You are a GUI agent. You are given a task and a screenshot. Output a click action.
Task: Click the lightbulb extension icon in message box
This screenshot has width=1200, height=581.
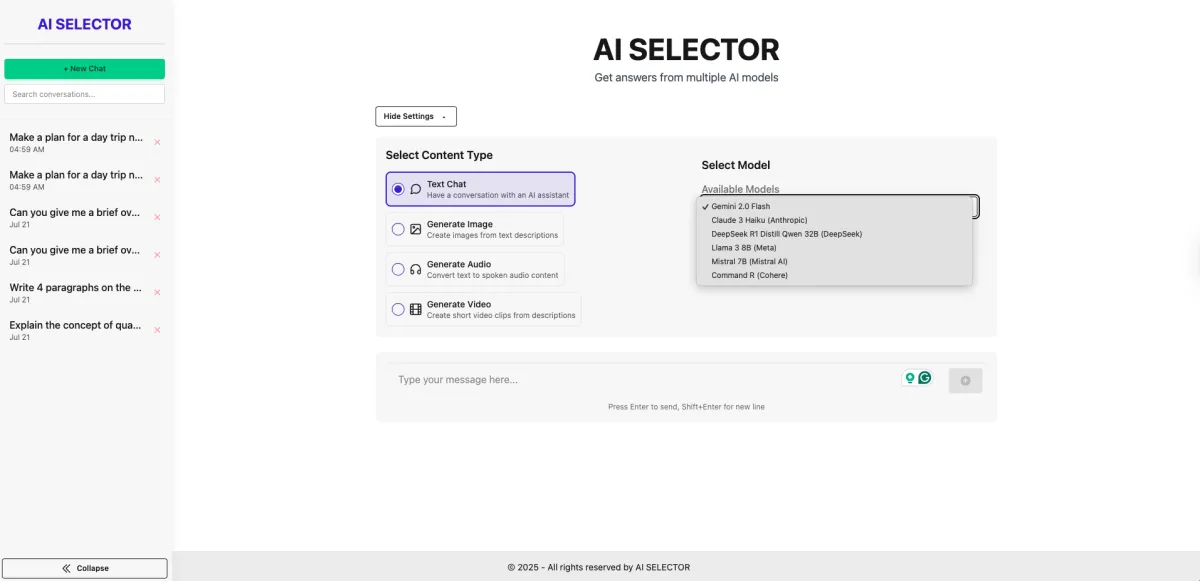910,378
